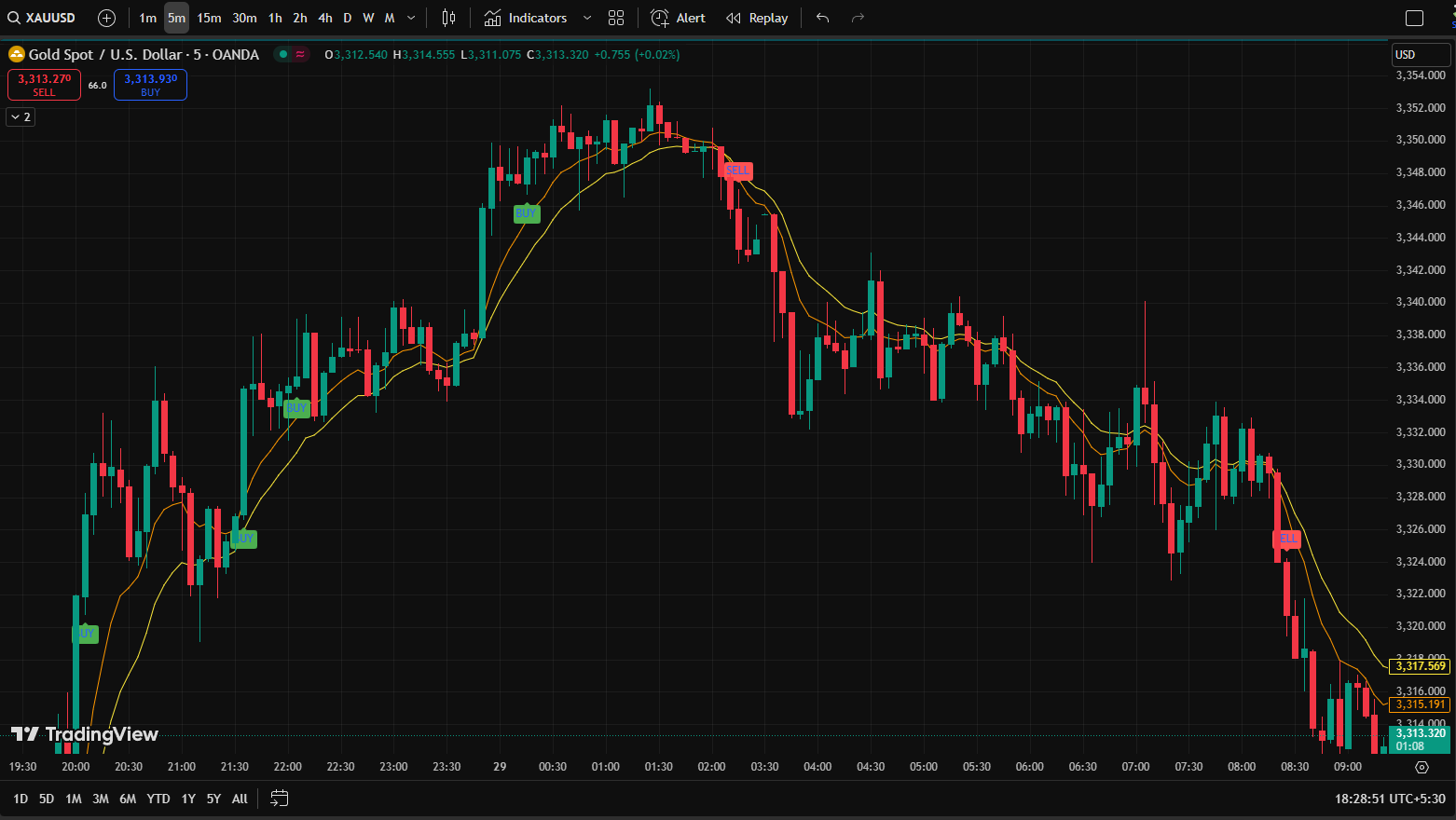Create a new Alert
1456x820 pixels.
pos(679,18)
